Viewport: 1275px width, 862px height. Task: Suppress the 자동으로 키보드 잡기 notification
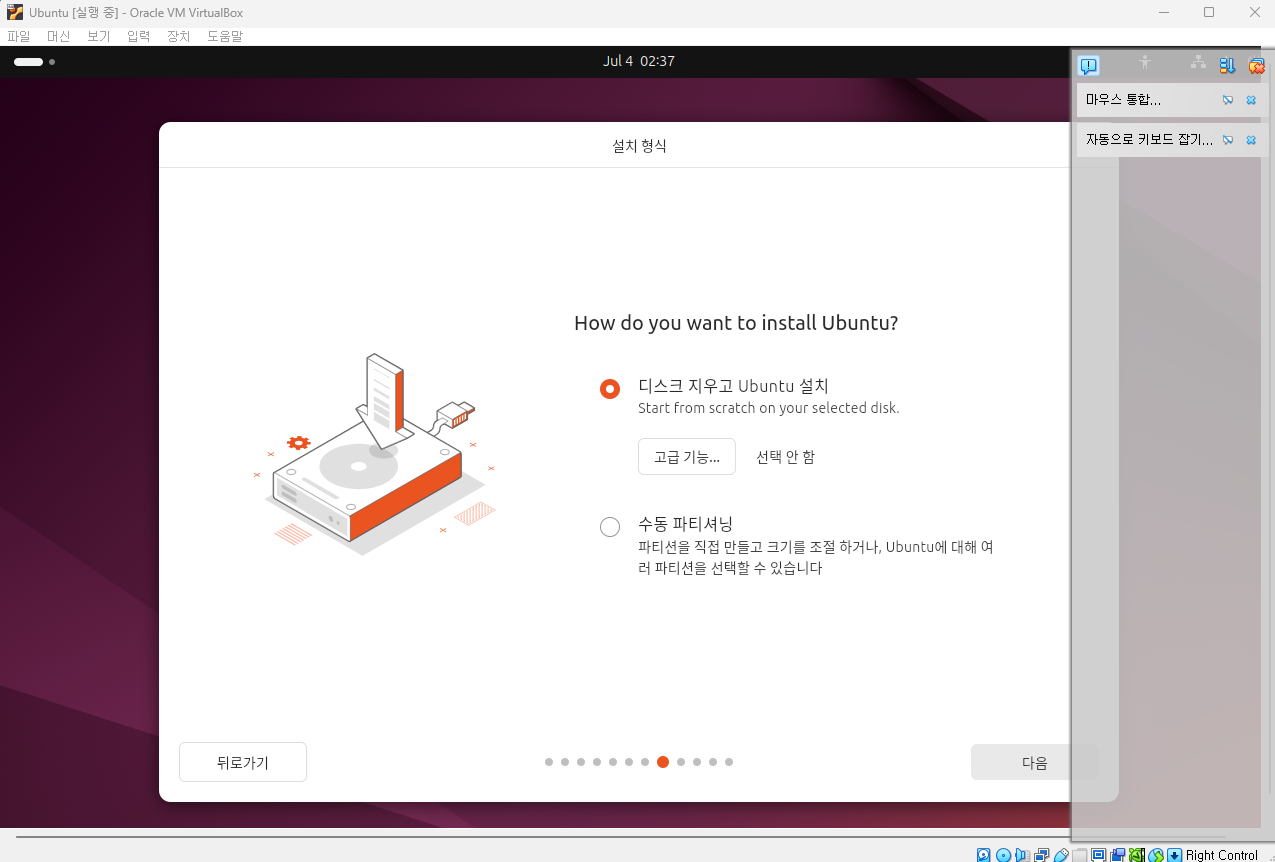tap(1228, 140)
